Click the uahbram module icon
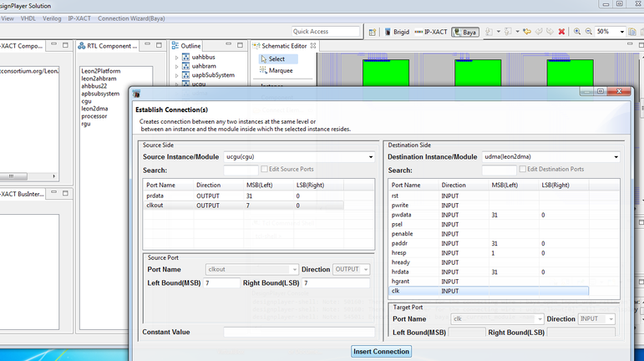Screen dimensions: 644x361 (x=186, y=66)
